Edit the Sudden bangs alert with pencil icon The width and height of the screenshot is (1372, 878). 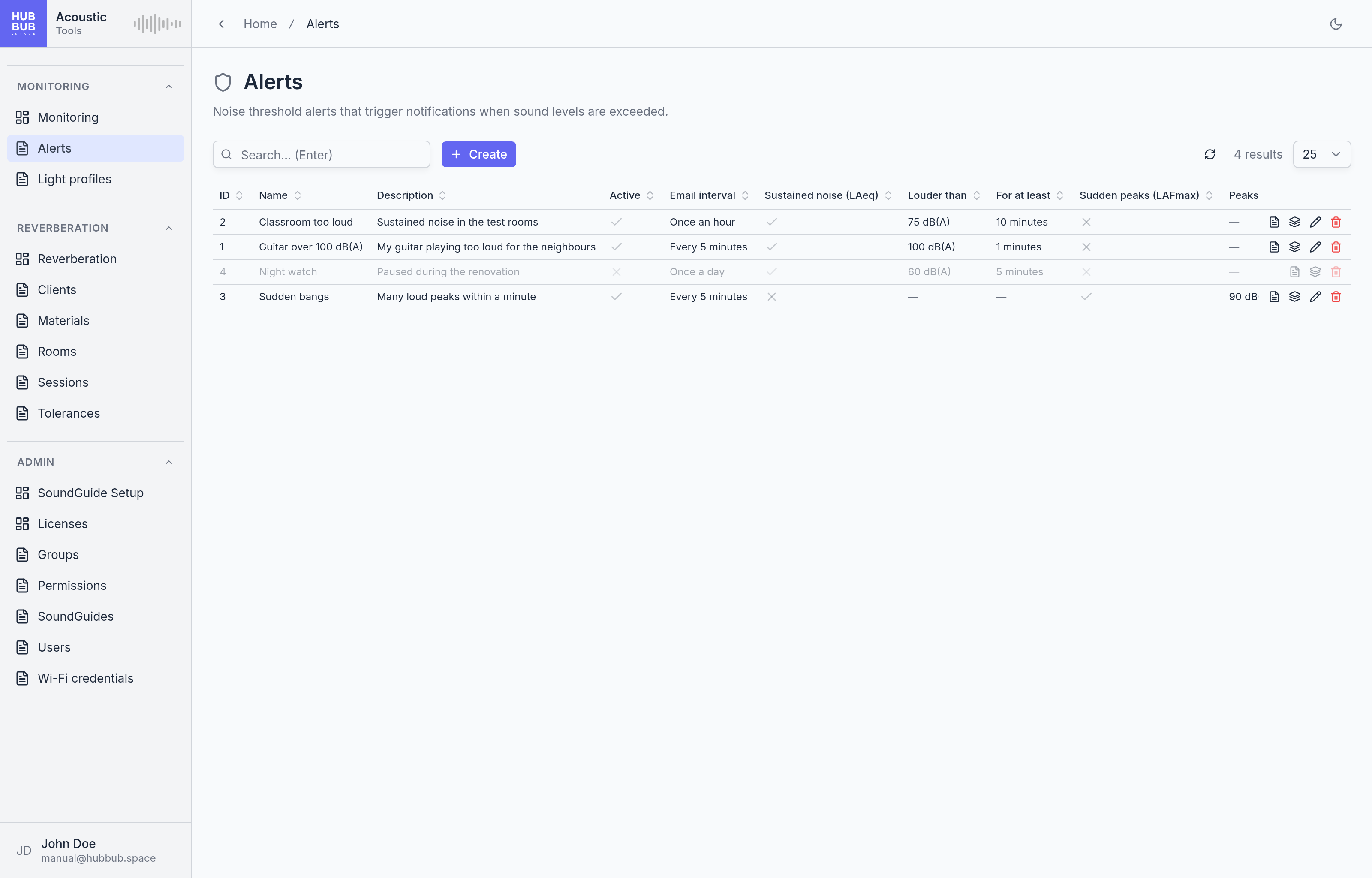click(x=1315, y=297)
